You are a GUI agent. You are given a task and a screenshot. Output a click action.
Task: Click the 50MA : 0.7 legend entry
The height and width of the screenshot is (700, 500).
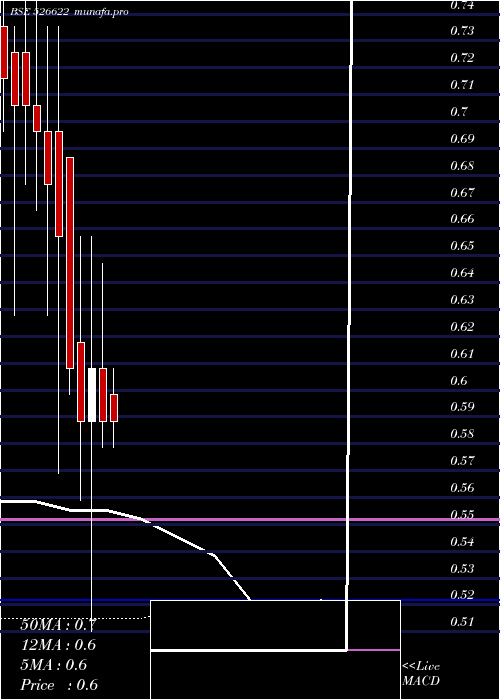click(58, 625)
